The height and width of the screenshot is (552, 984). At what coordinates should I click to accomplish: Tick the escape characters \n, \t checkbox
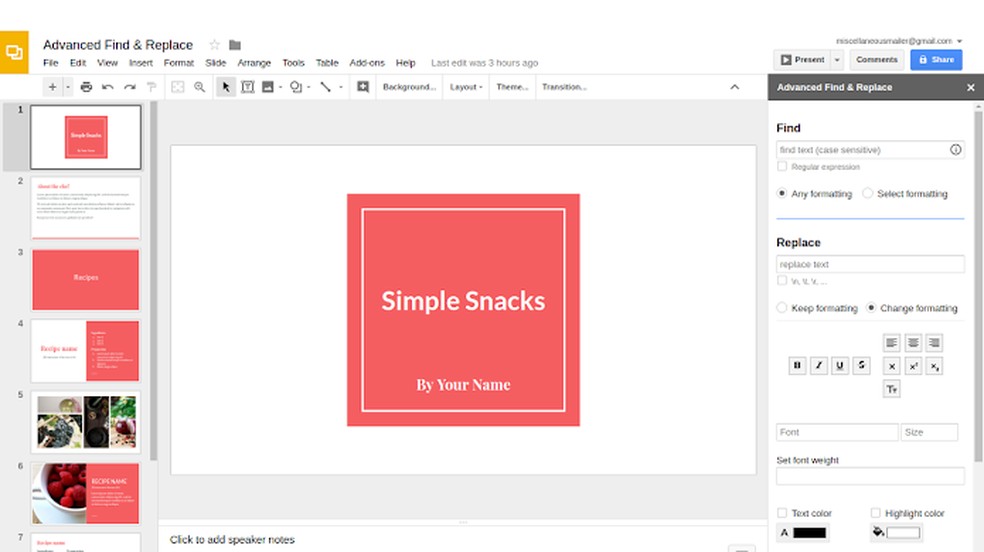click(x=782, y=280)
